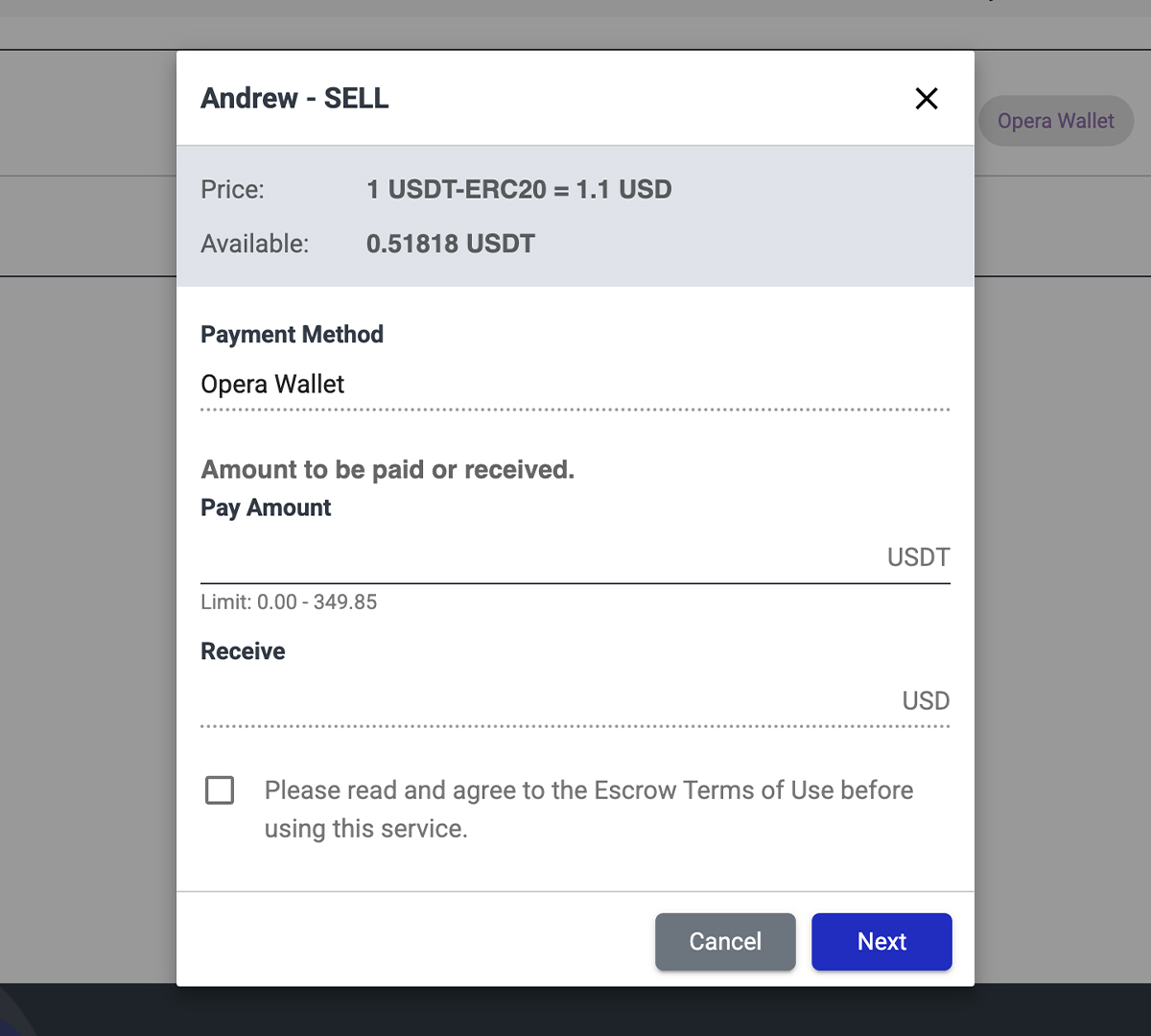Click the Escrow Terms of Use agreement text
Image resolution: width=1151 pixels, height=1036 pixels.
(588, 809)
